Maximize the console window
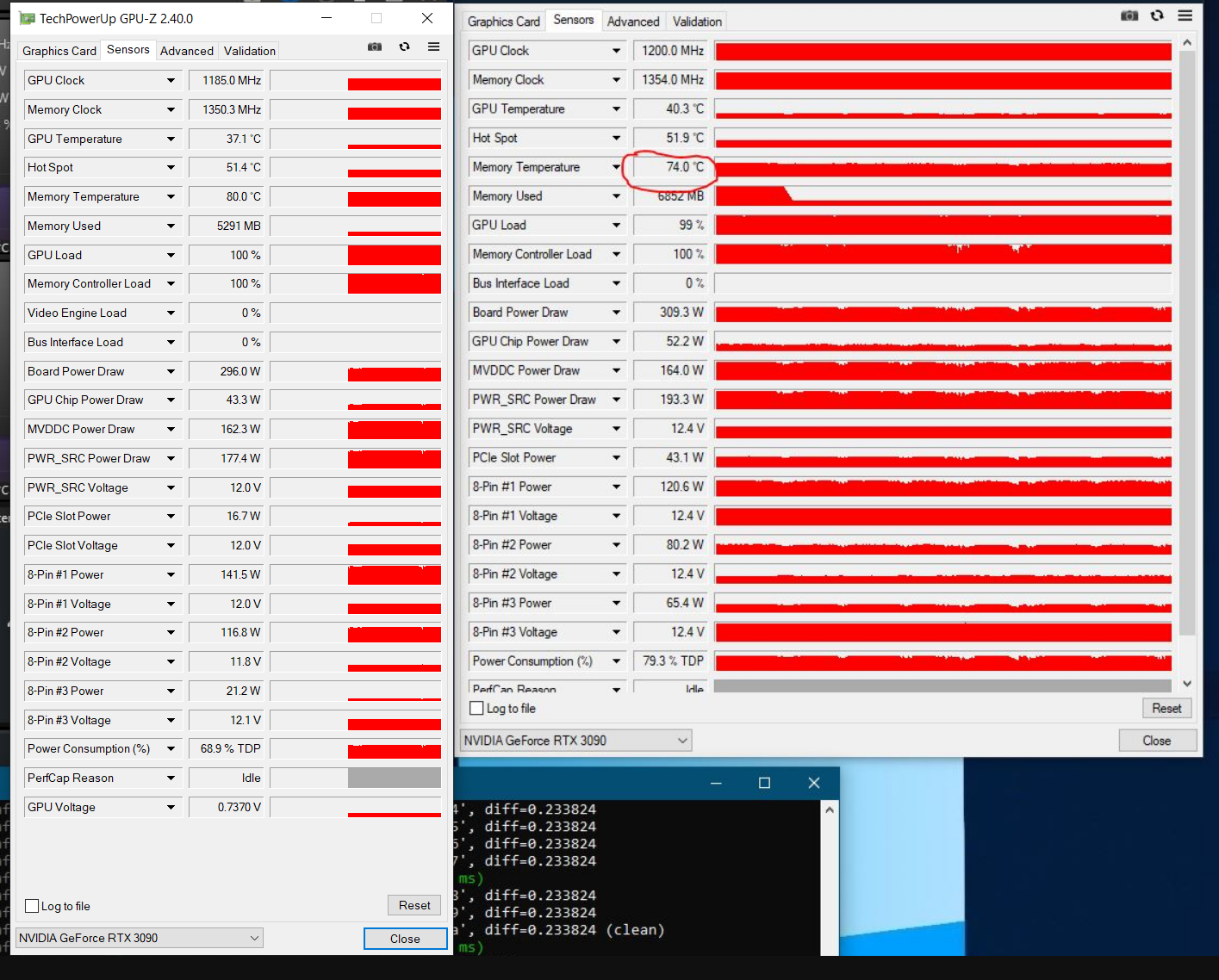 tap(764, 783)
